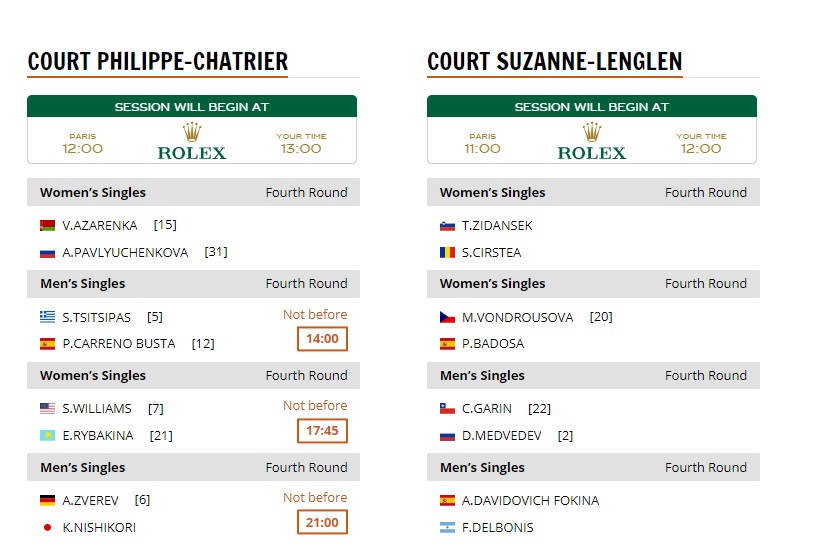Click the Court Suzanne-Lenglen heading

(554, 62)
